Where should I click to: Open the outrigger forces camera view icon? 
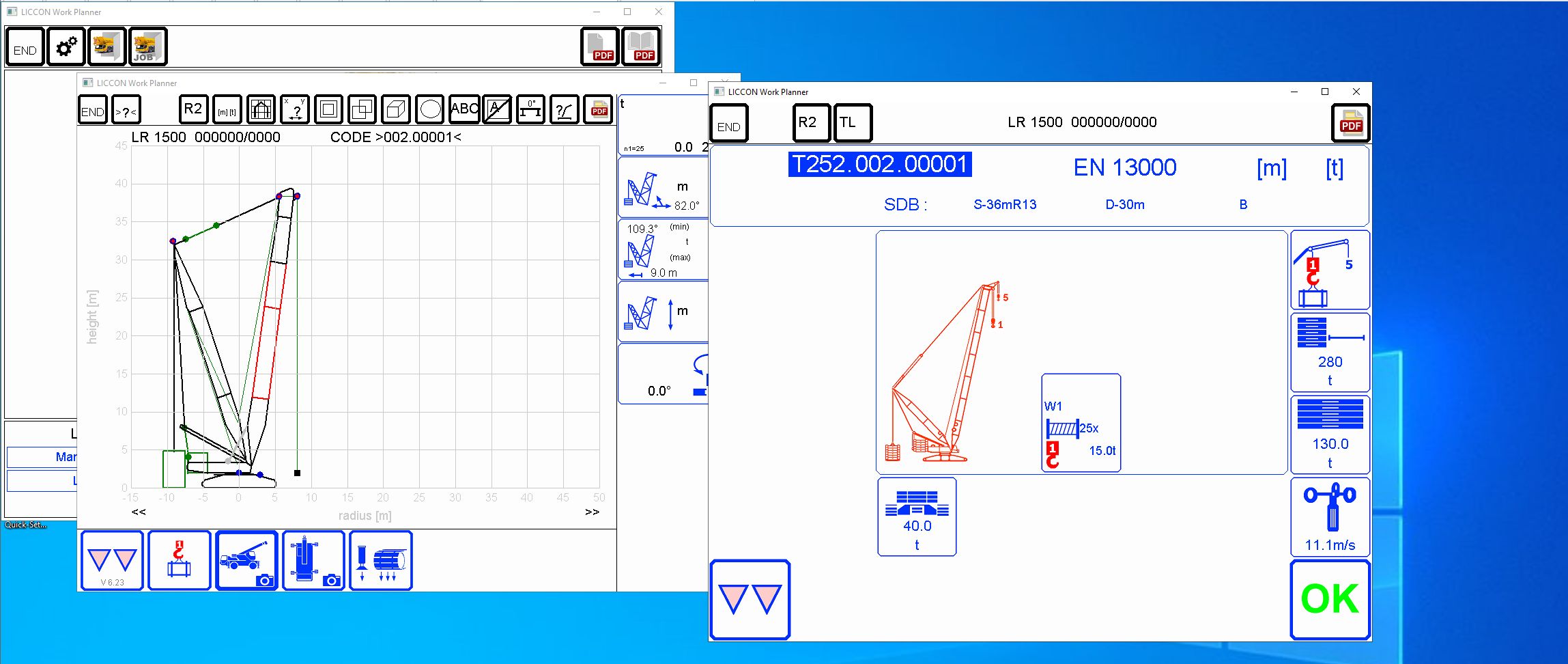point(313,560)
